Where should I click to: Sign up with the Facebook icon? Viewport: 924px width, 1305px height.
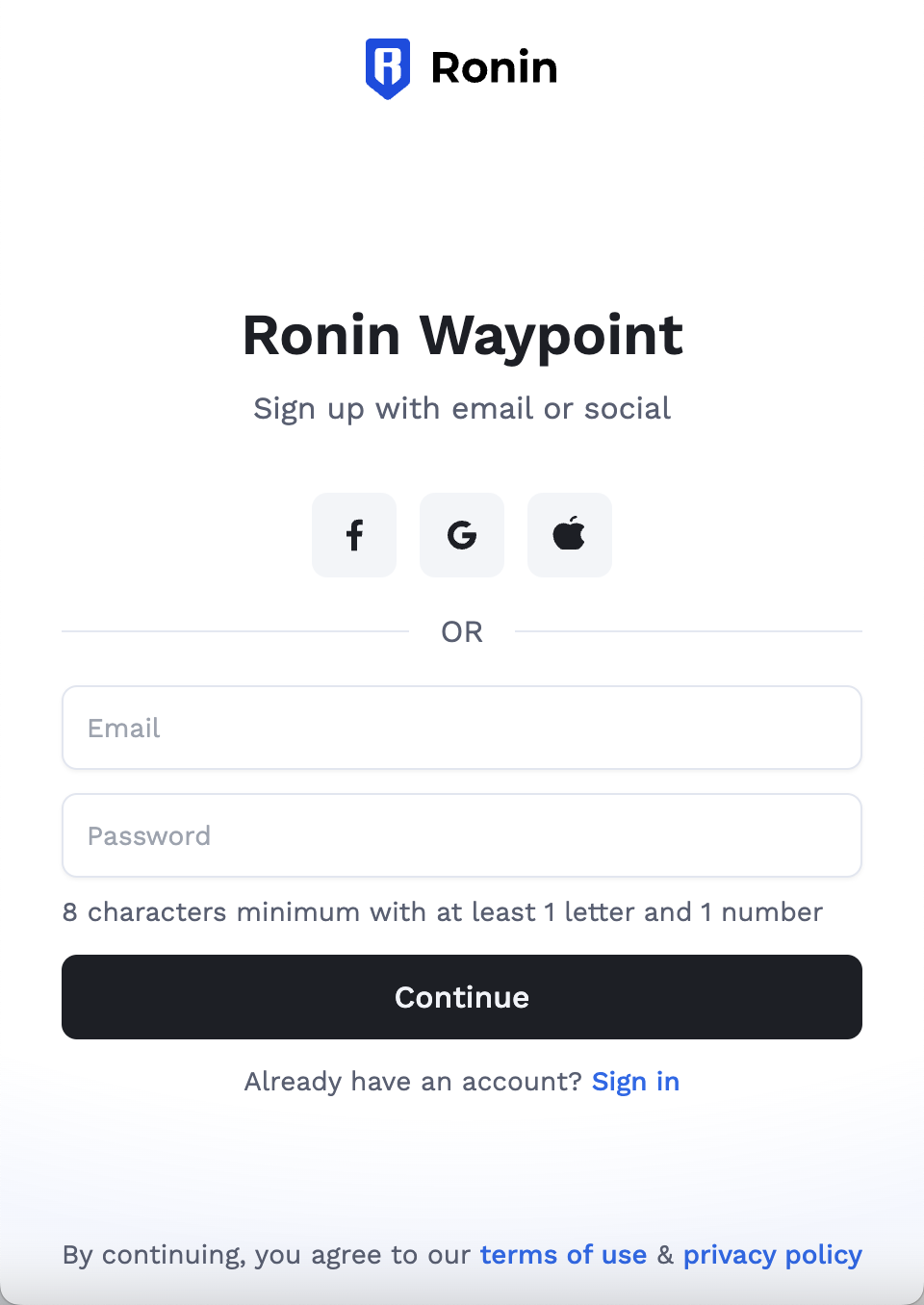pos(354,535)
